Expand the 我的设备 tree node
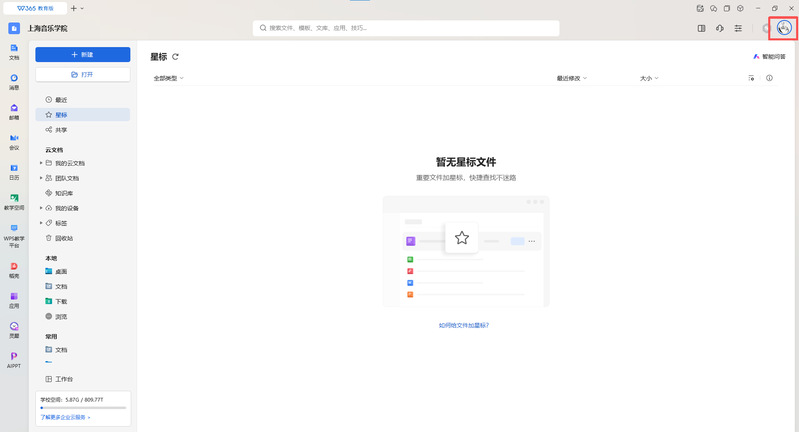The image size is (799, 432). tap(41, 208)
